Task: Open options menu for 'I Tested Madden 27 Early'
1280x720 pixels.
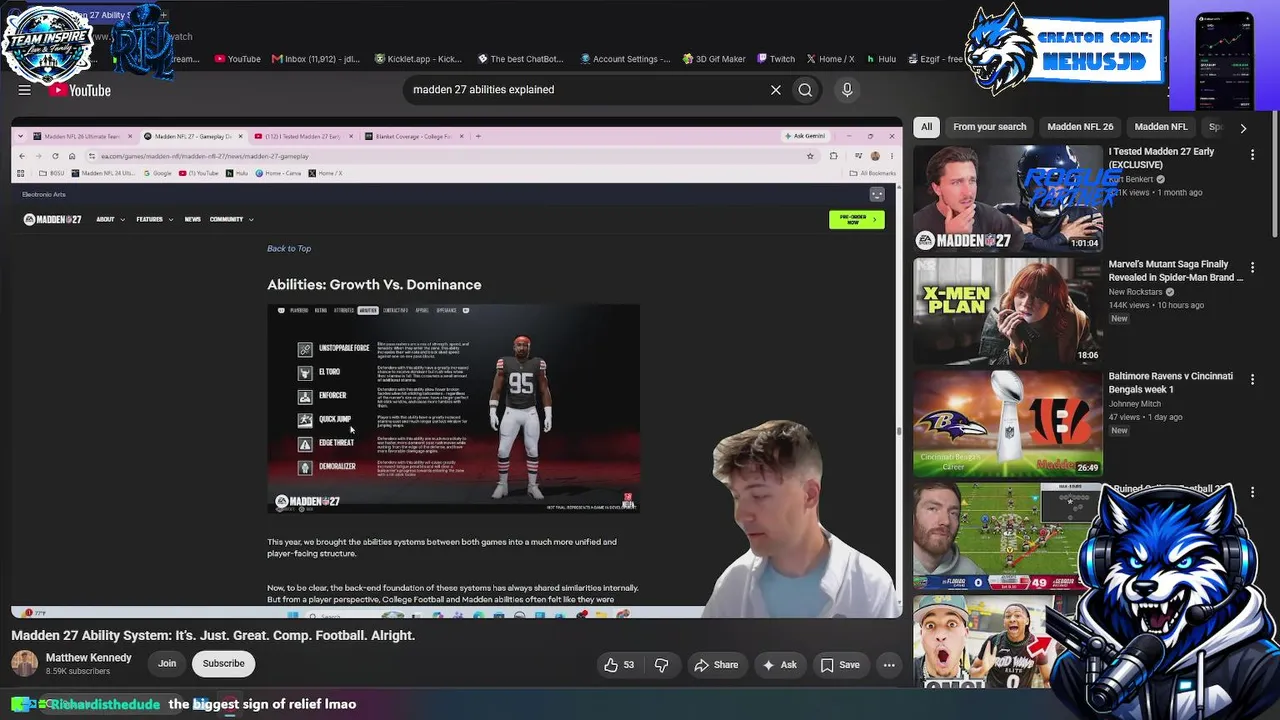Action: point(1252,155)
